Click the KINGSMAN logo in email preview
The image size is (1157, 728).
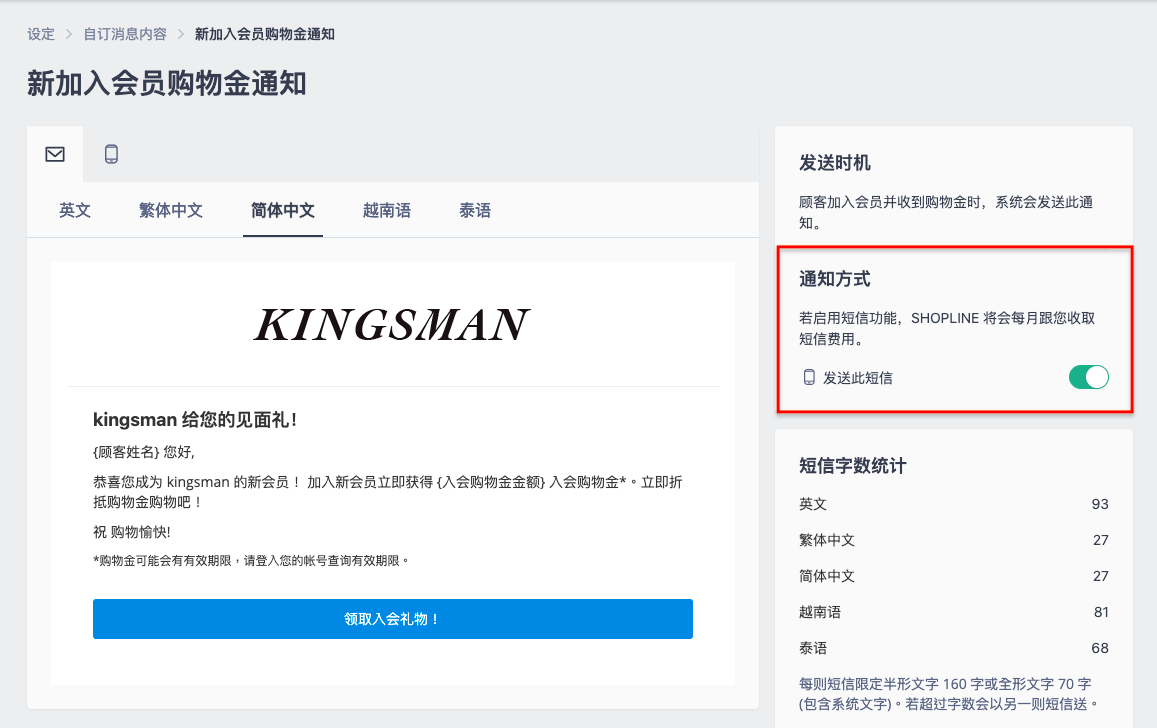(x=392, y=325)
